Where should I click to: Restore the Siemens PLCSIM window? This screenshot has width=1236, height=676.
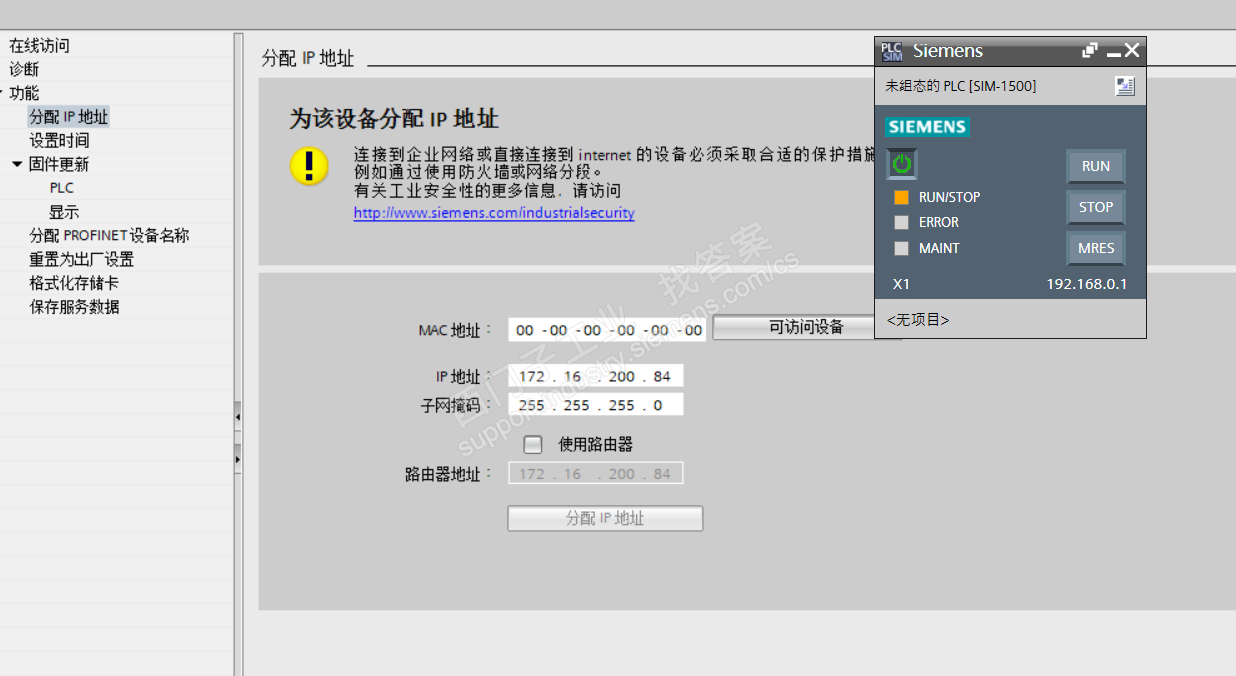pyautogui.click(x=1090, y=50)
